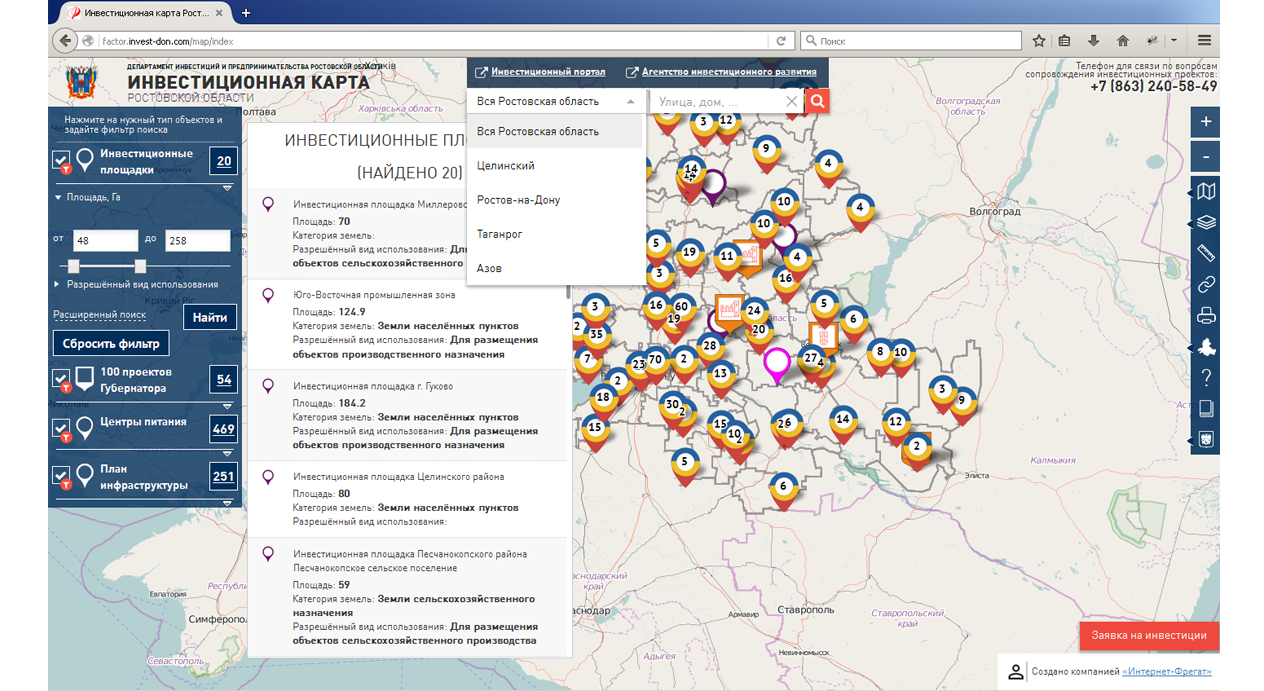Screen dimensions: 1264x691
Task: Click the Найти button
Action: pos(210,317)
